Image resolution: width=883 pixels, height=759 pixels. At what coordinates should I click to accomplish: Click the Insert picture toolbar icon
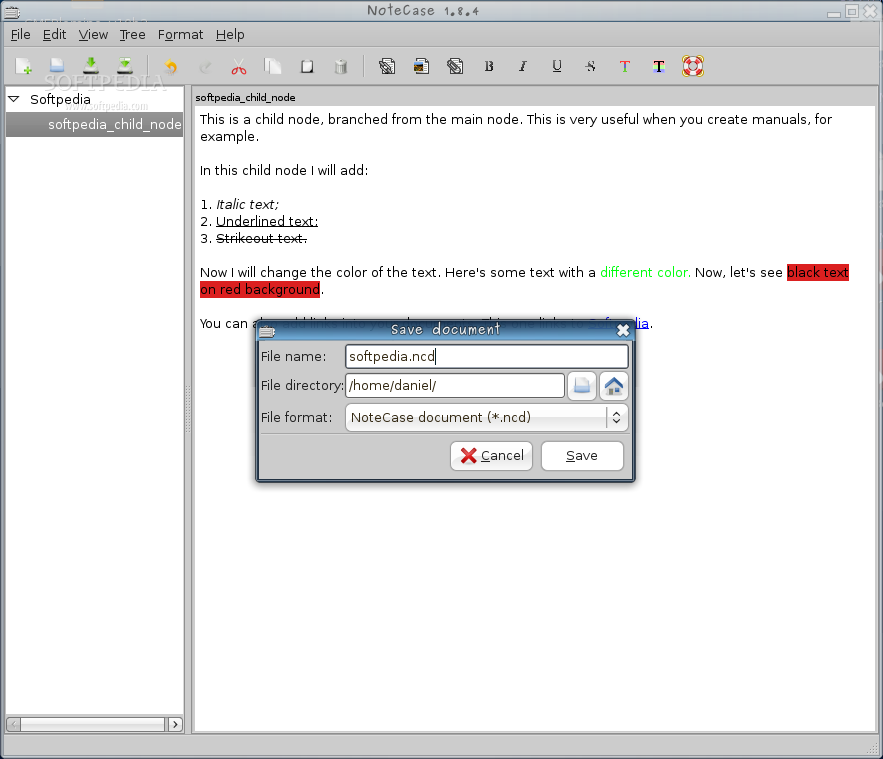point(421,66)
